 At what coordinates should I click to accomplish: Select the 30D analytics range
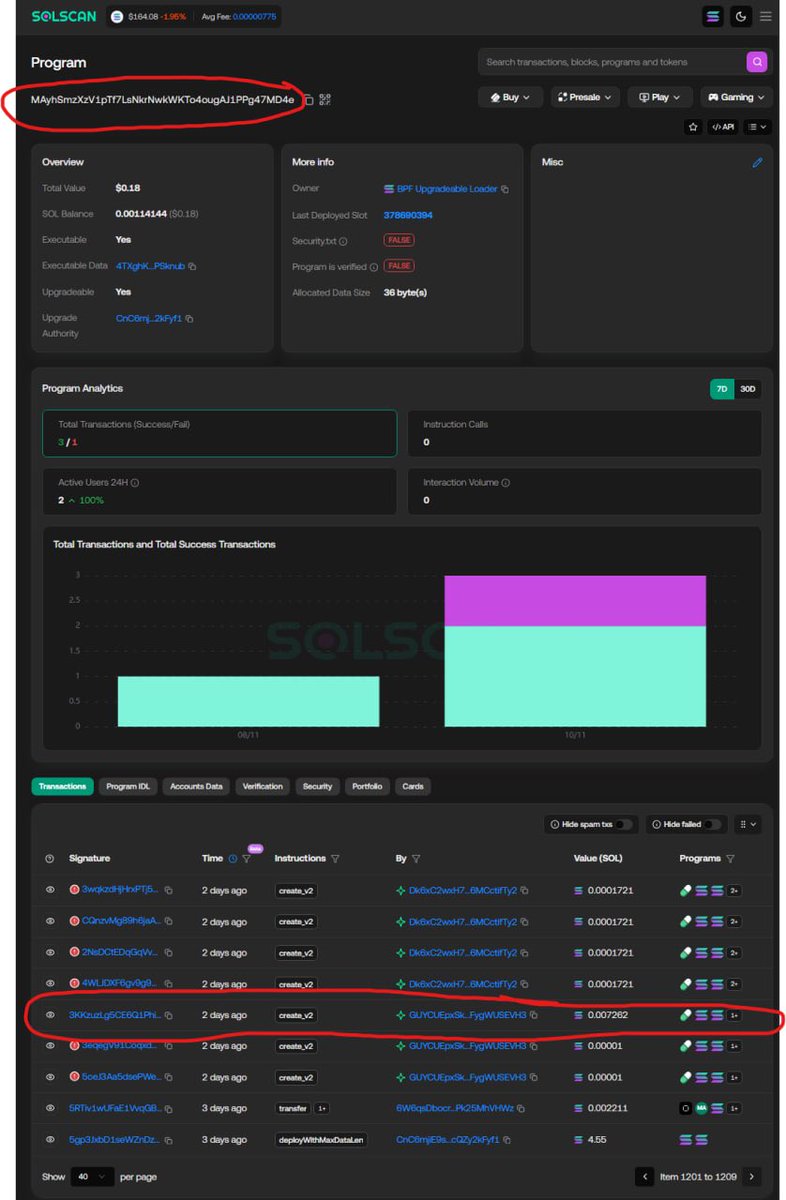click(x=748, y=389)
